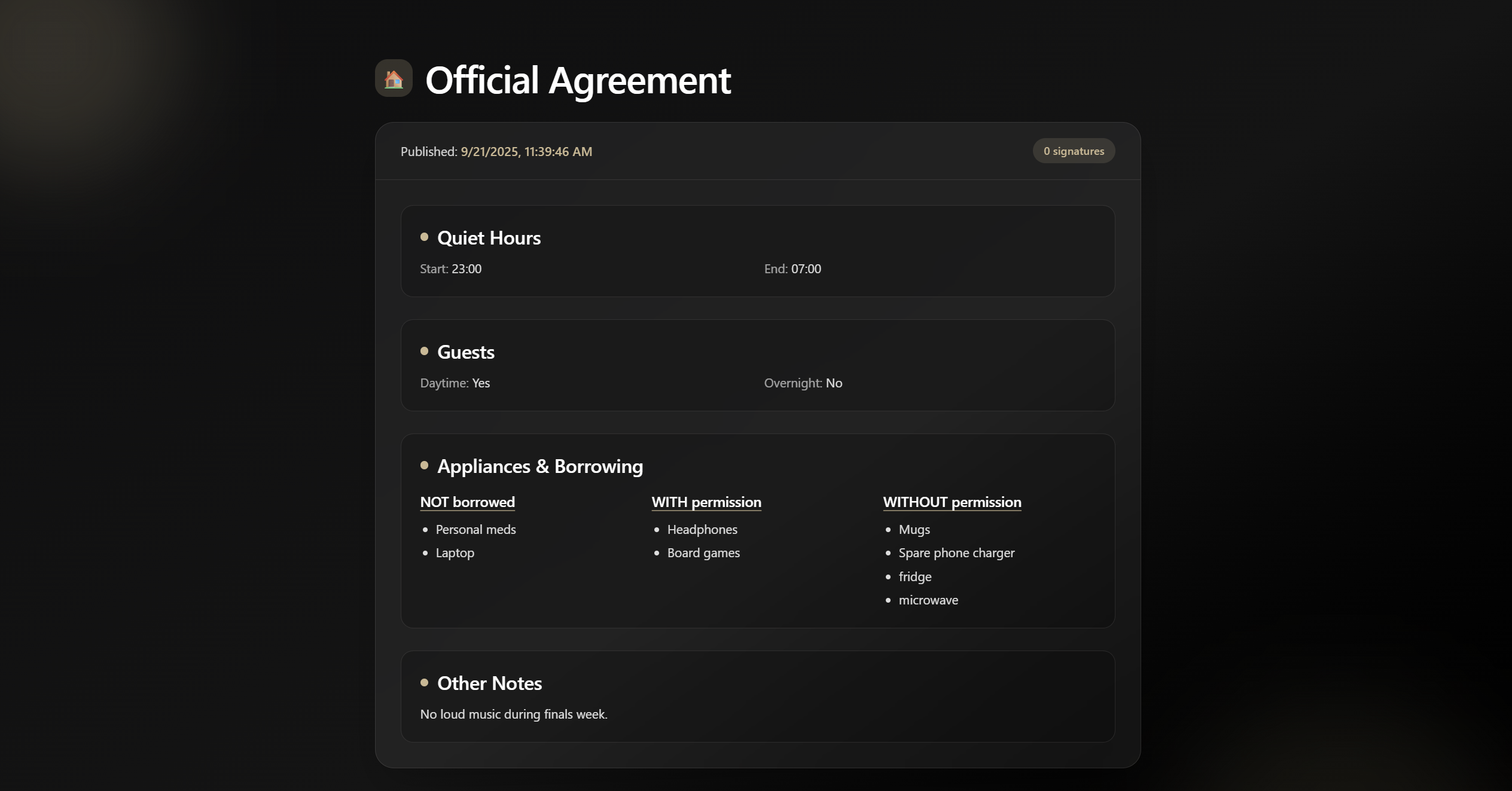Viewport: 1512px width, 791px height.
Task: Click the NOT borrowed column header
Action: (467, 502)
